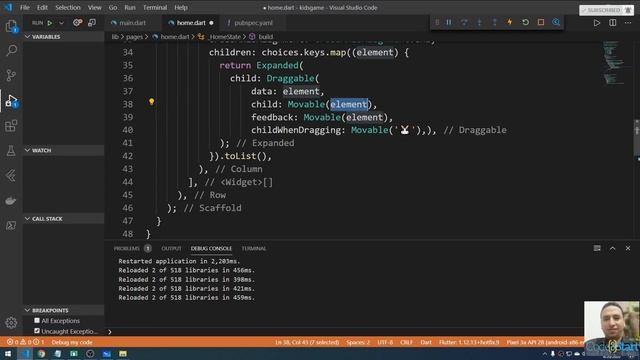Open the Source Control view
The width and height of the screenshot is (640, 360).
[x=11, y=75]
